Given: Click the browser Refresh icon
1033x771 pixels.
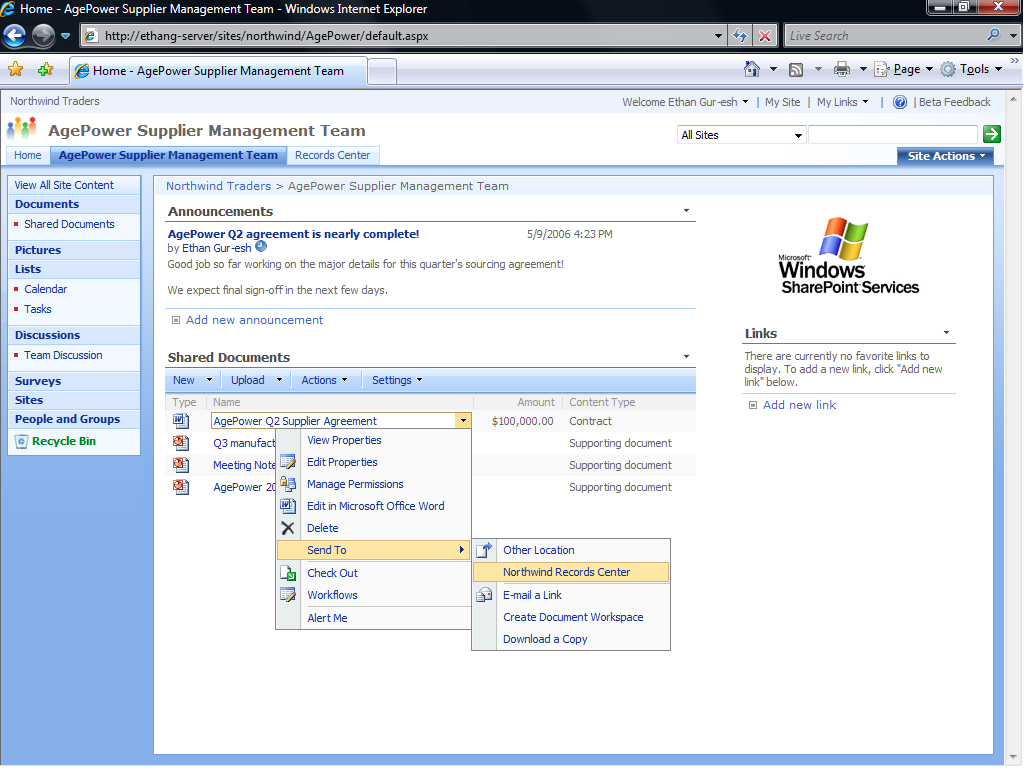Looking at the screenshot, I should pos(740,36).
